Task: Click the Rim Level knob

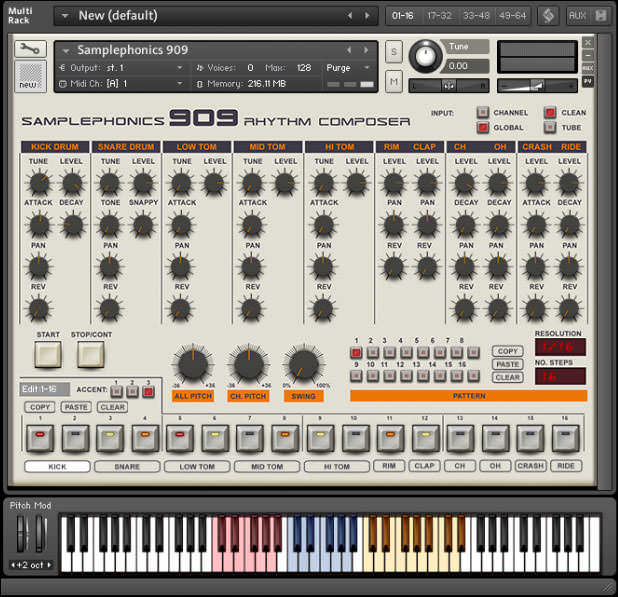Action: (x=394, y=183)
